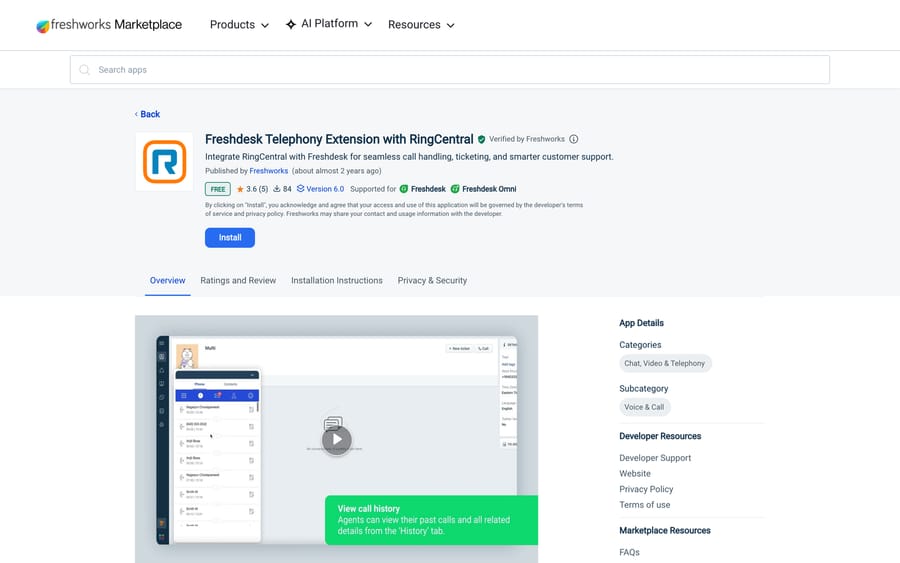Open the Verified by Freshworks info icon
900x563 pixels.
573,139
